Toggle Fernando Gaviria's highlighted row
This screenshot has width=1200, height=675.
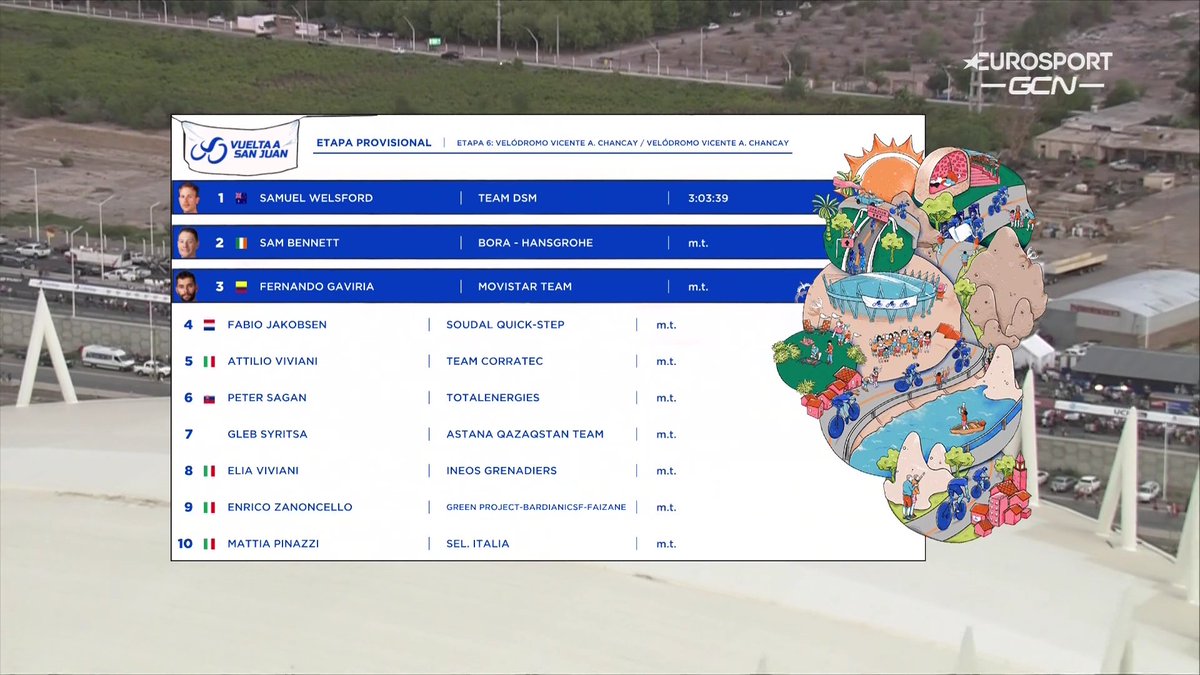pyautogui.click(x=500, y=286)
